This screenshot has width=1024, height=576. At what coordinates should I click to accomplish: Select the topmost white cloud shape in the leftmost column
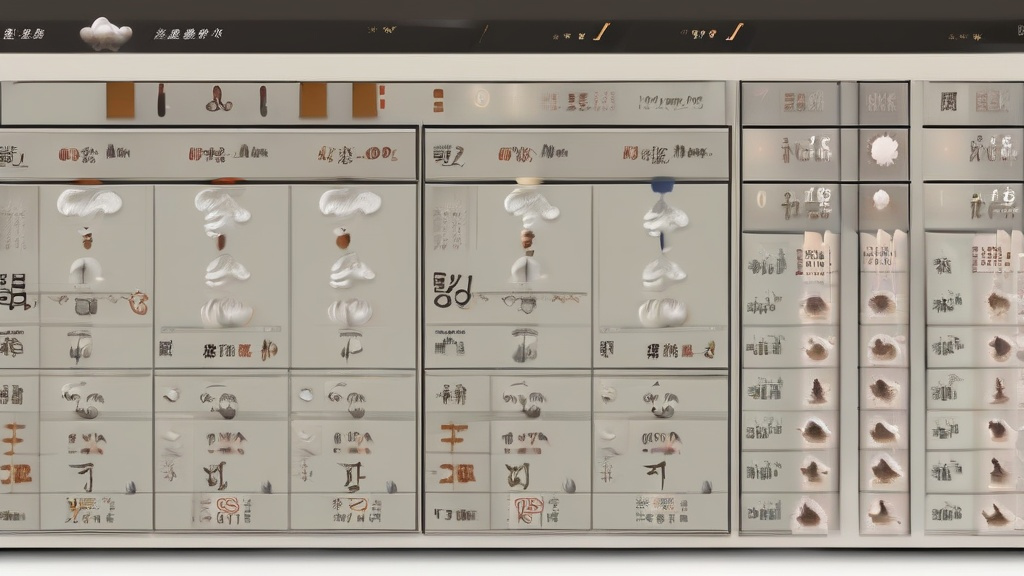tap(89, 203)
